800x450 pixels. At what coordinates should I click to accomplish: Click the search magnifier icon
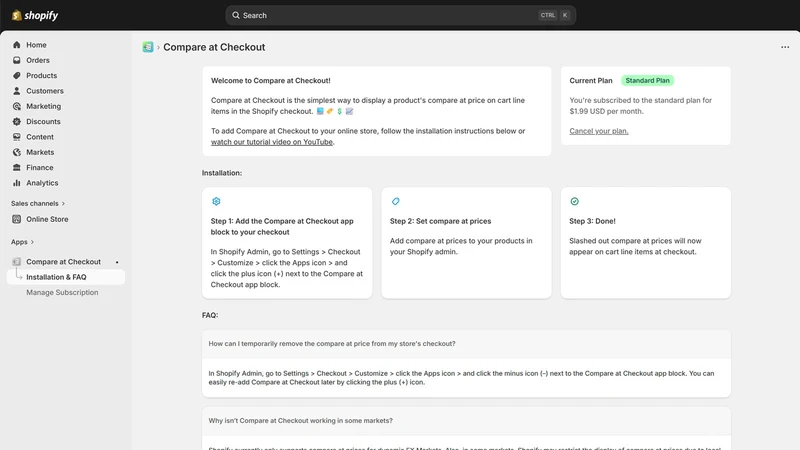click(x=236, y=15)
